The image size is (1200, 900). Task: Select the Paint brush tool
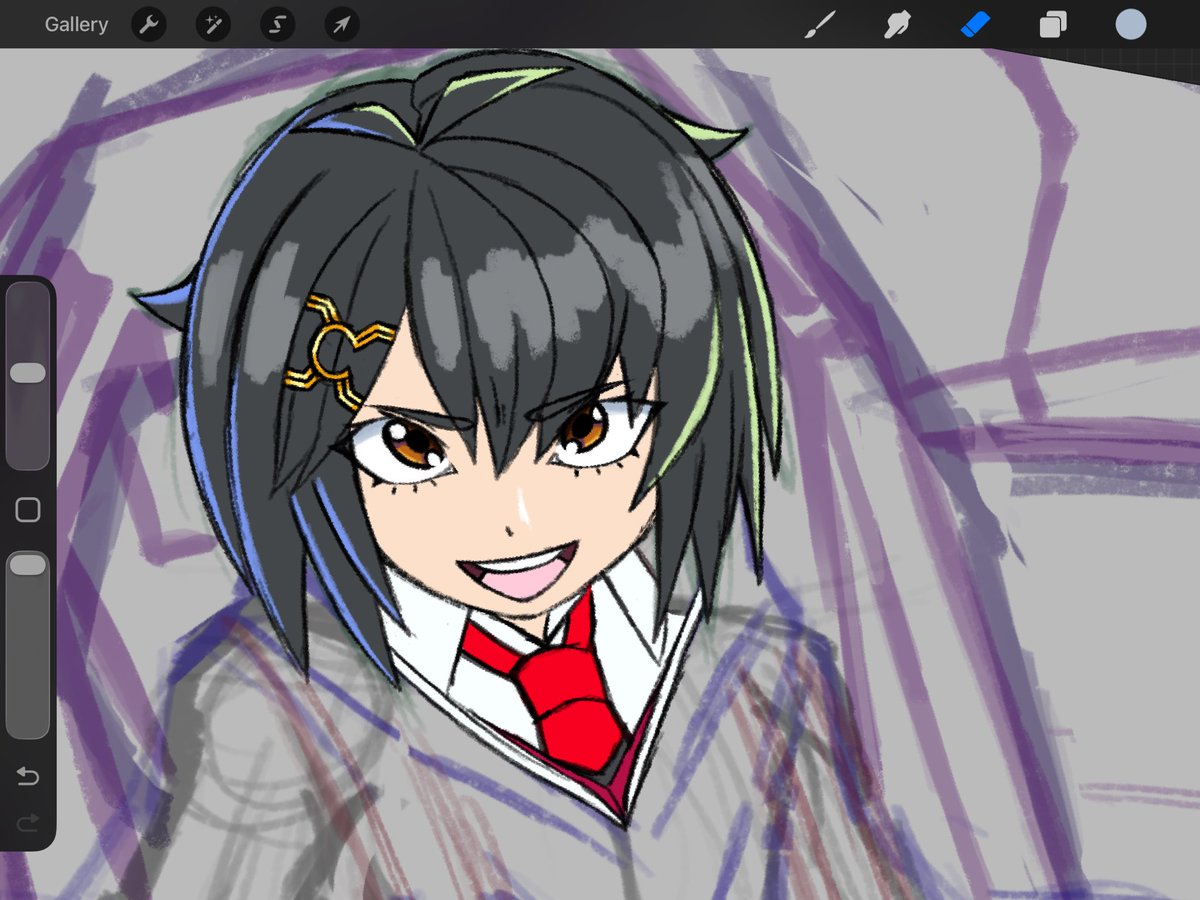click(820, 25)
